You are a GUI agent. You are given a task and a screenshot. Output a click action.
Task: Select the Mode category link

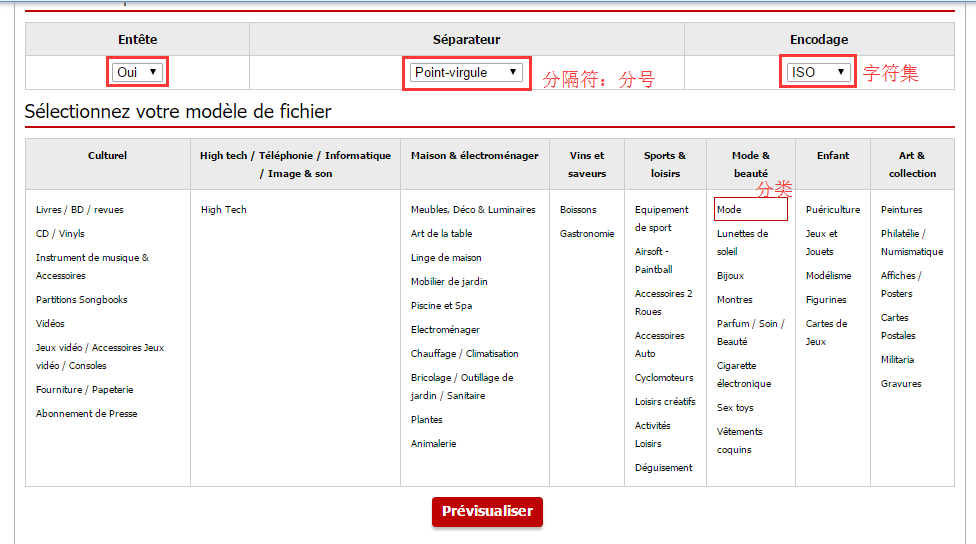[x=729, y=210]
